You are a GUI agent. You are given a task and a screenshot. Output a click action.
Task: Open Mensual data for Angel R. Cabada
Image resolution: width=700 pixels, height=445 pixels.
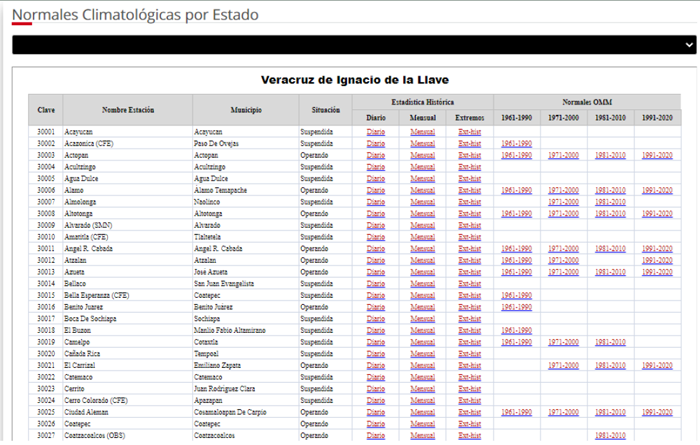coord(422,248)
